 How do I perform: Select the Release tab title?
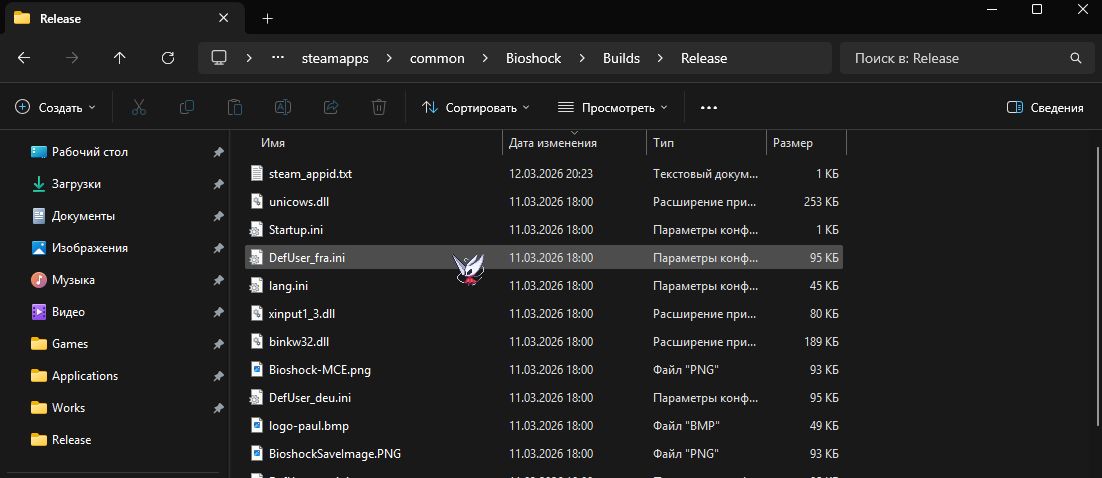(60, 19)
